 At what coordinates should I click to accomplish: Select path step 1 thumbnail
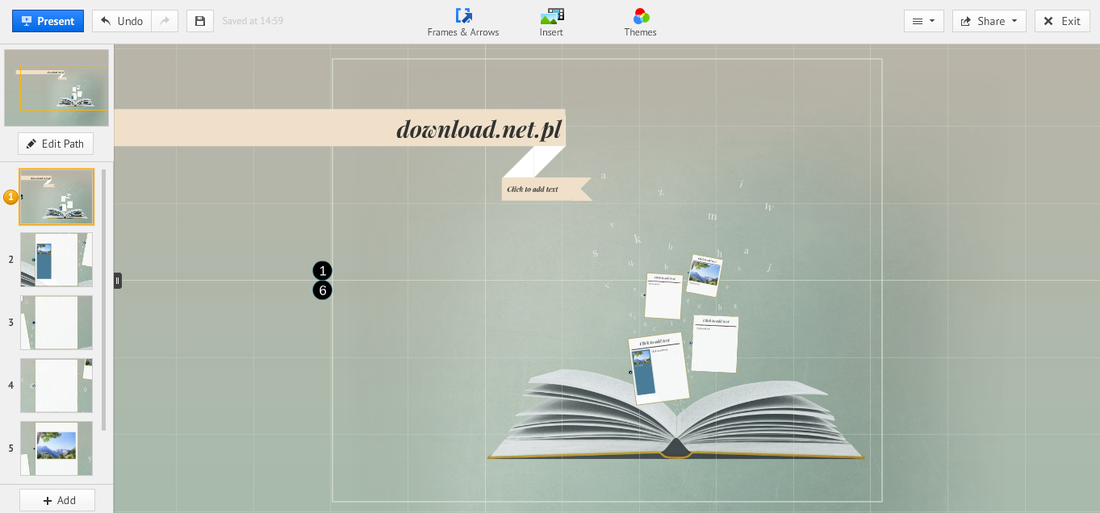click(x=56, y=197)
